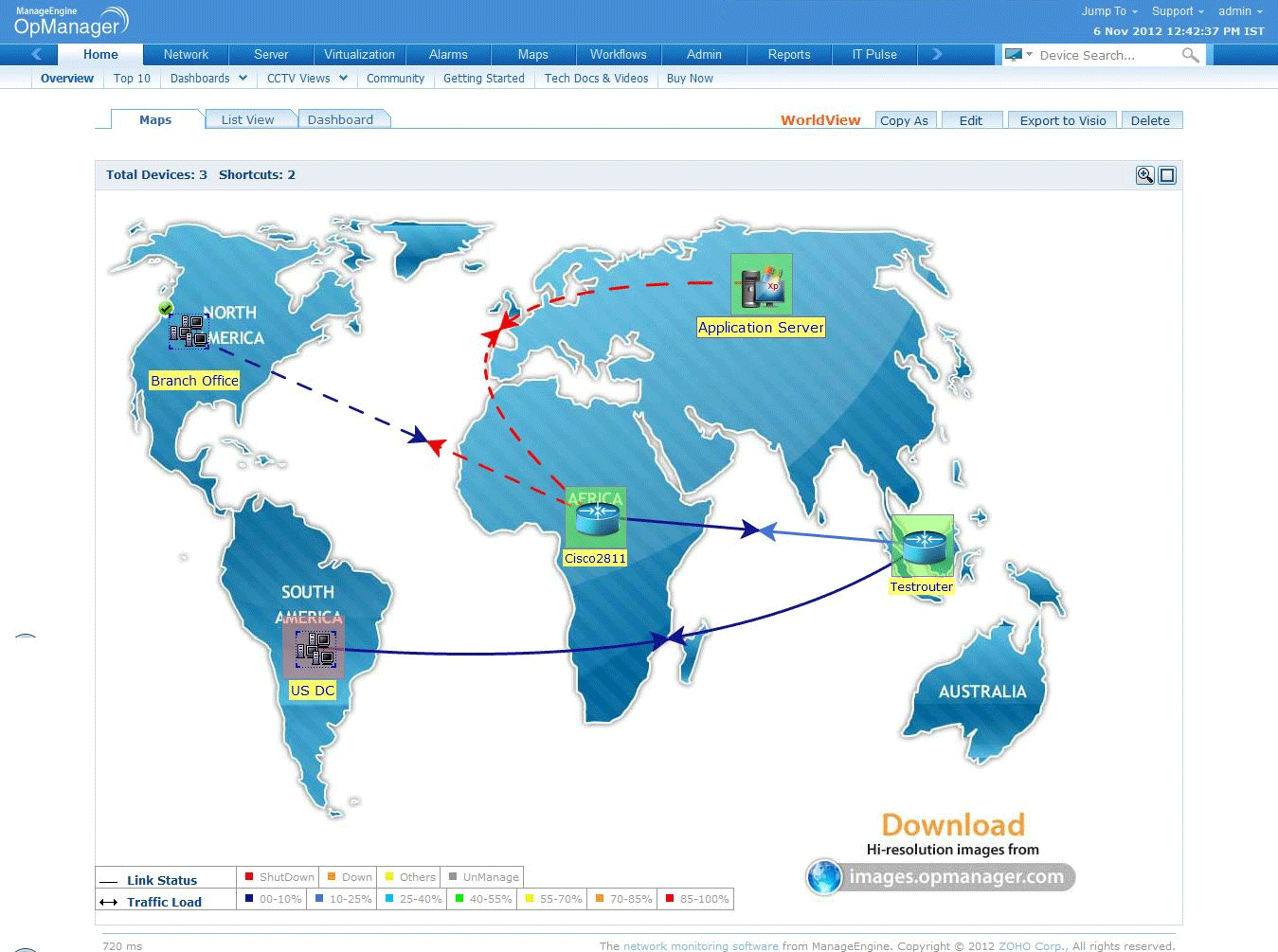Switch to the Virtualization tab
Viewport: 1278px width, 952px height.
[x=360, y=55]
